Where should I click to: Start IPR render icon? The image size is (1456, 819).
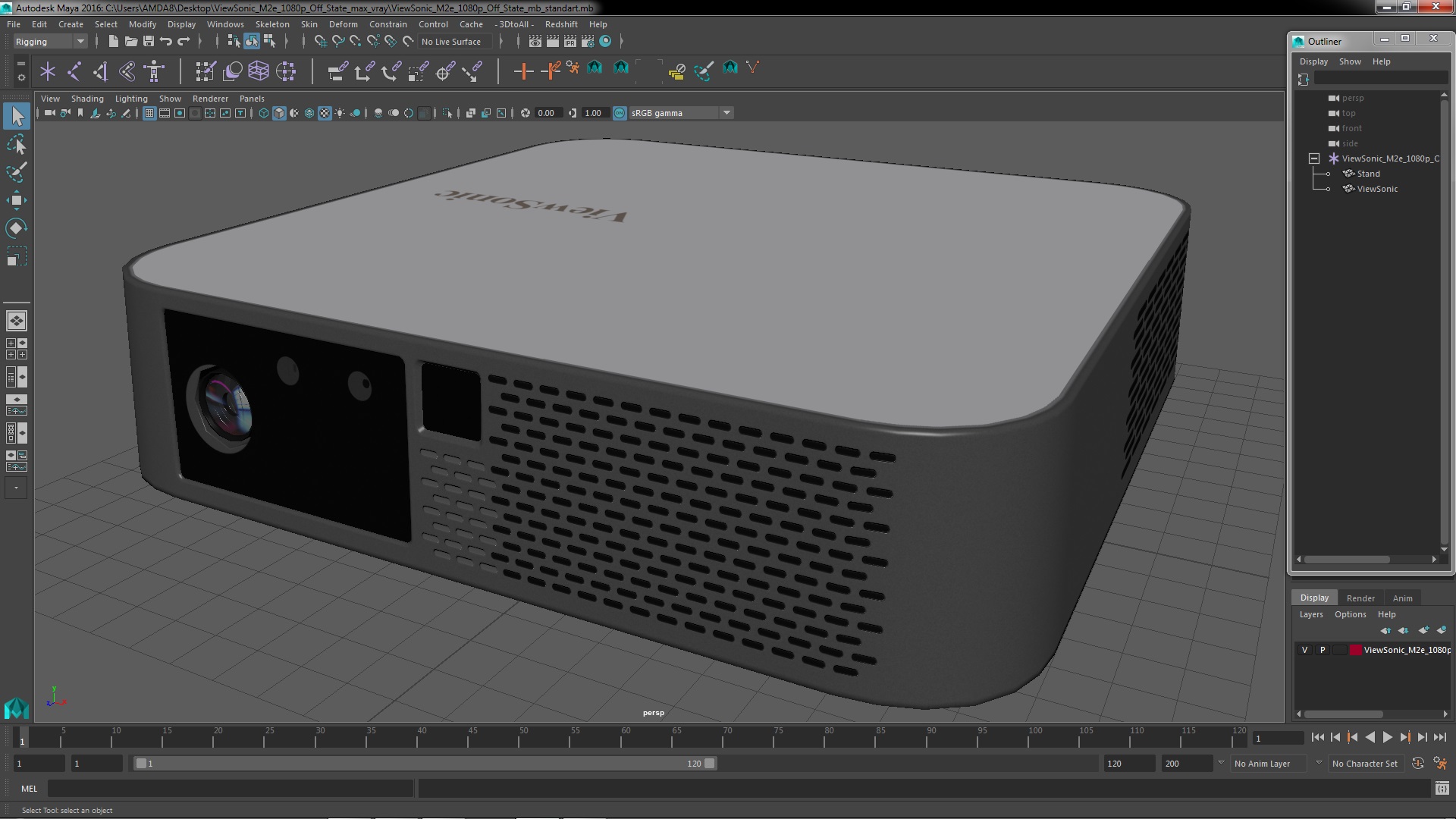[570, 42]
